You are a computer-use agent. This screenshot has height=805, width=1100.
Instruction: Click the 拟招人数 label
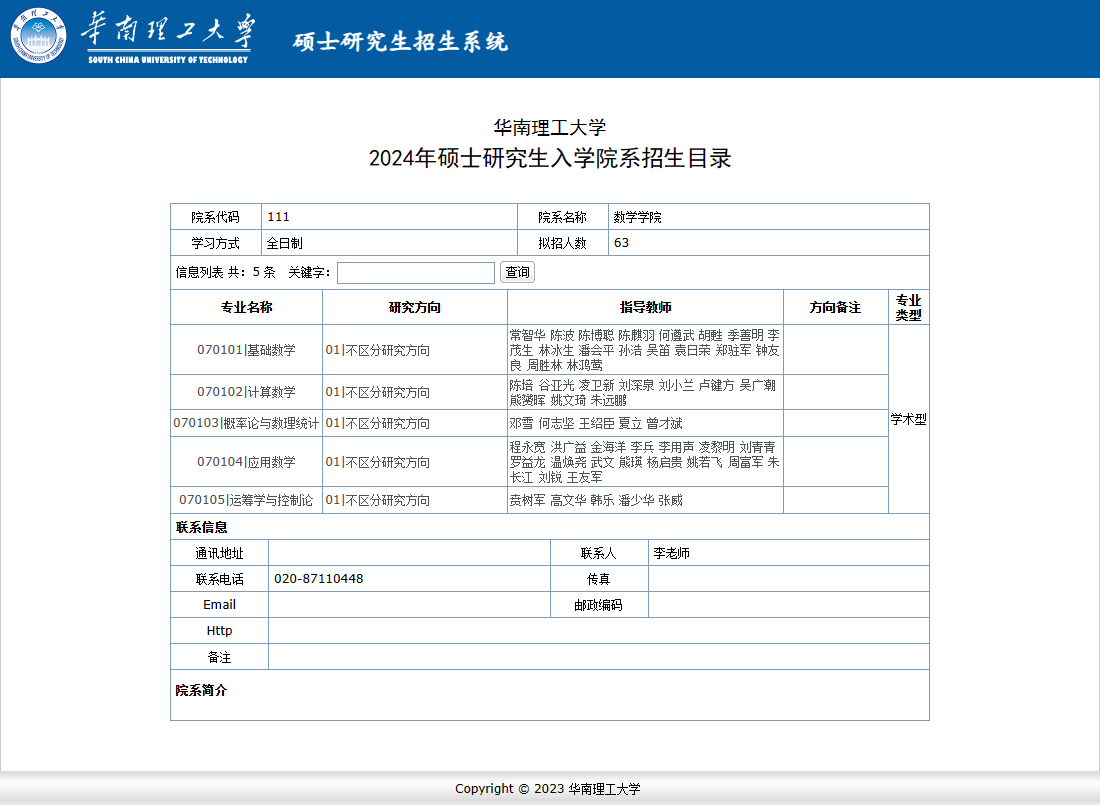click(563, 243)
